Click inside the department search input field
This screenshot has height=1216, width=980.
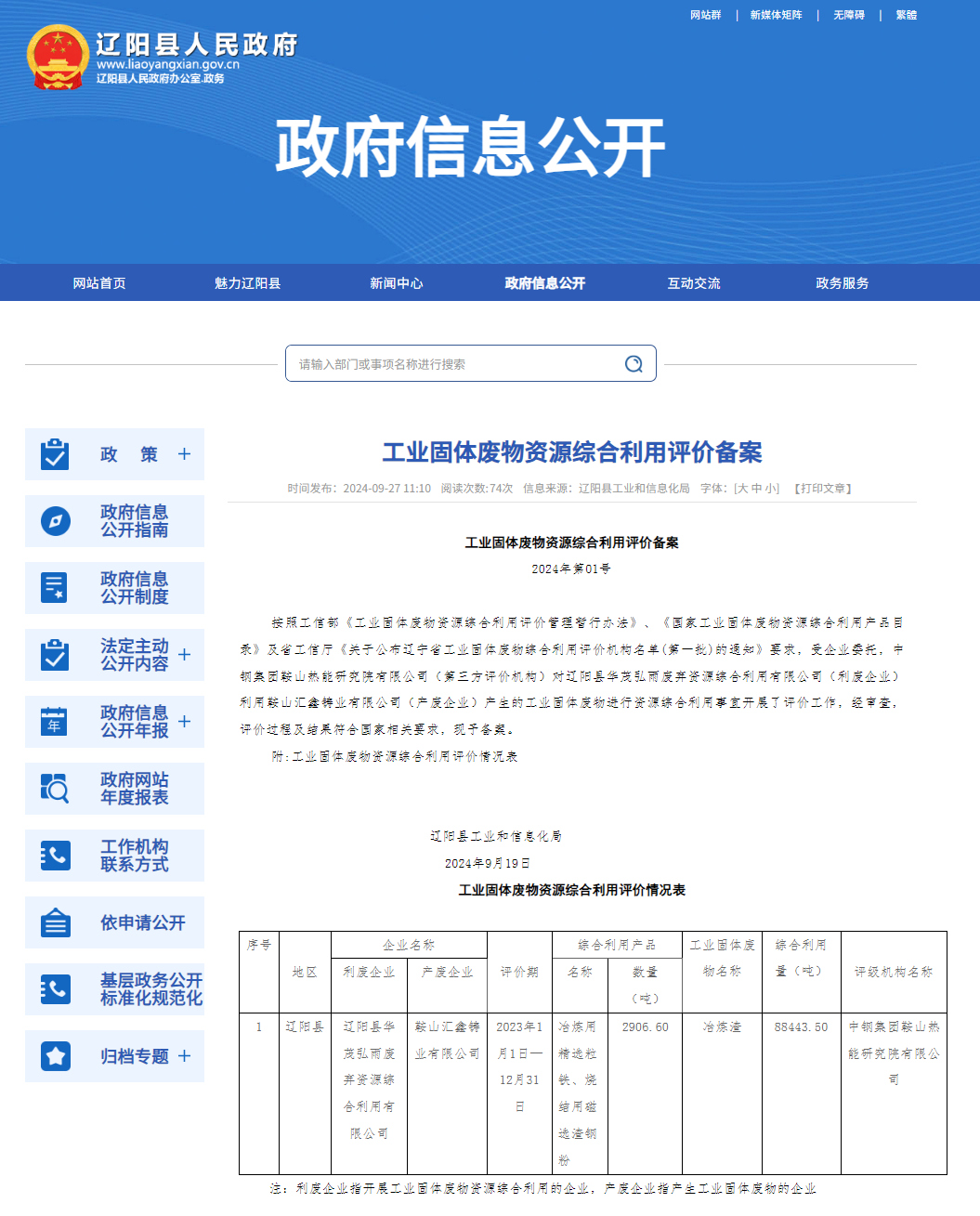(x=446, y=363)
